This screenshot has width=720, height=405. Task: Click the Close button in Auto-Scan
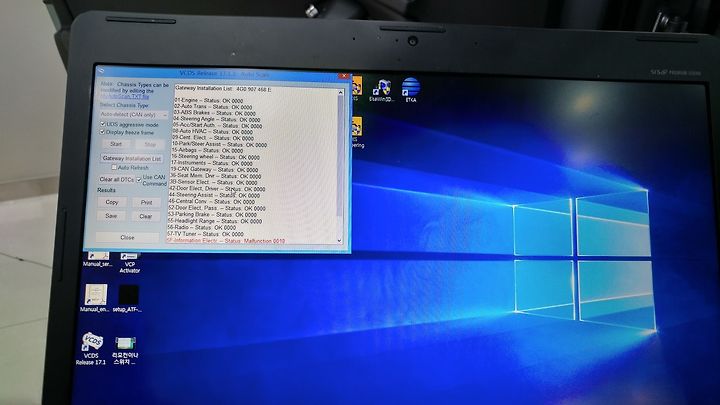127,237
